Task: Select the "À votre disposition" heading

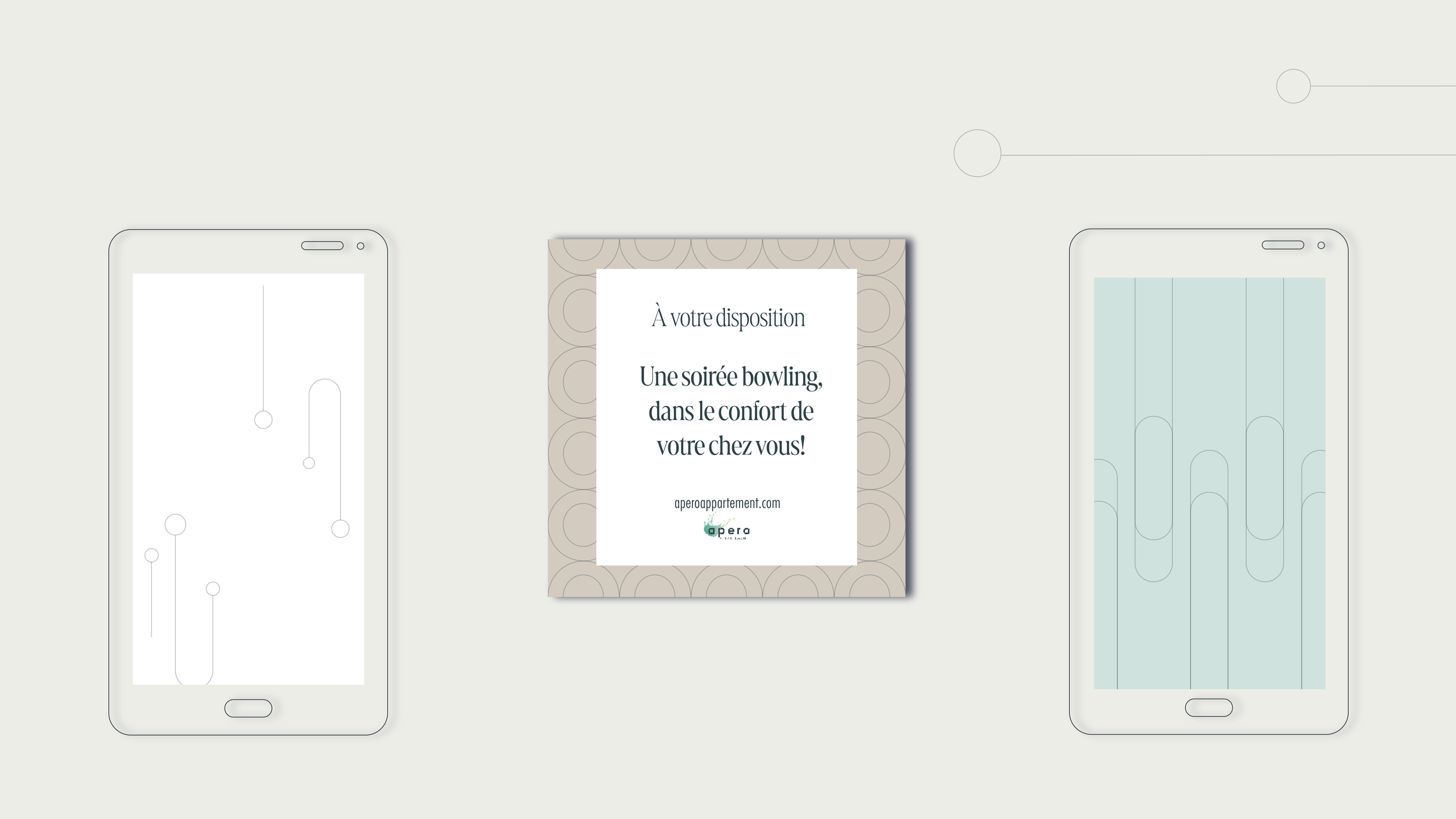Action: pos(728,318)
